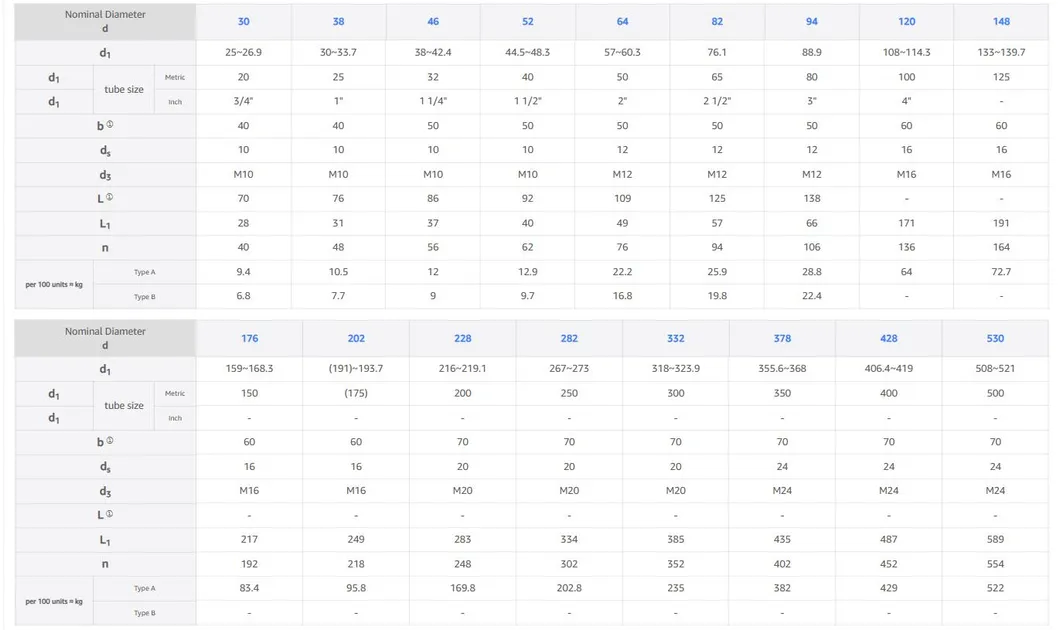1060x630 pixels.
Task: Click the (191)~193.7 d1 range cell
Action: tap(356, 369)
